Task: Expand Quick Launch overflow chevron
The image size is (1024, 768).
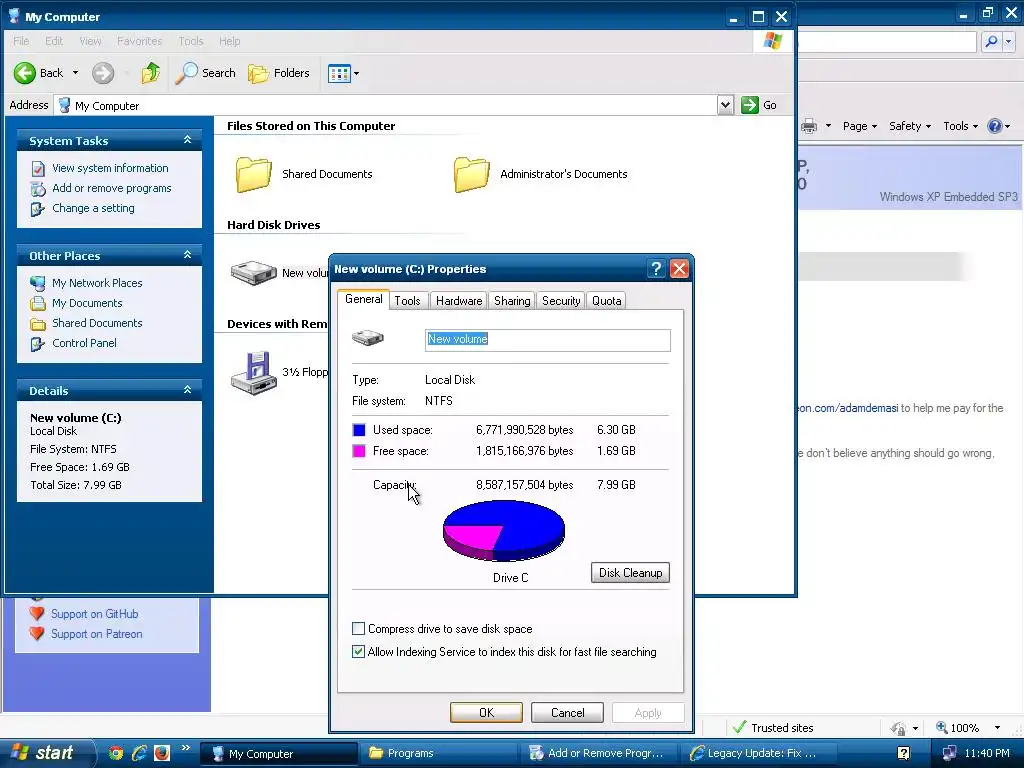Action: click(185, 748)
